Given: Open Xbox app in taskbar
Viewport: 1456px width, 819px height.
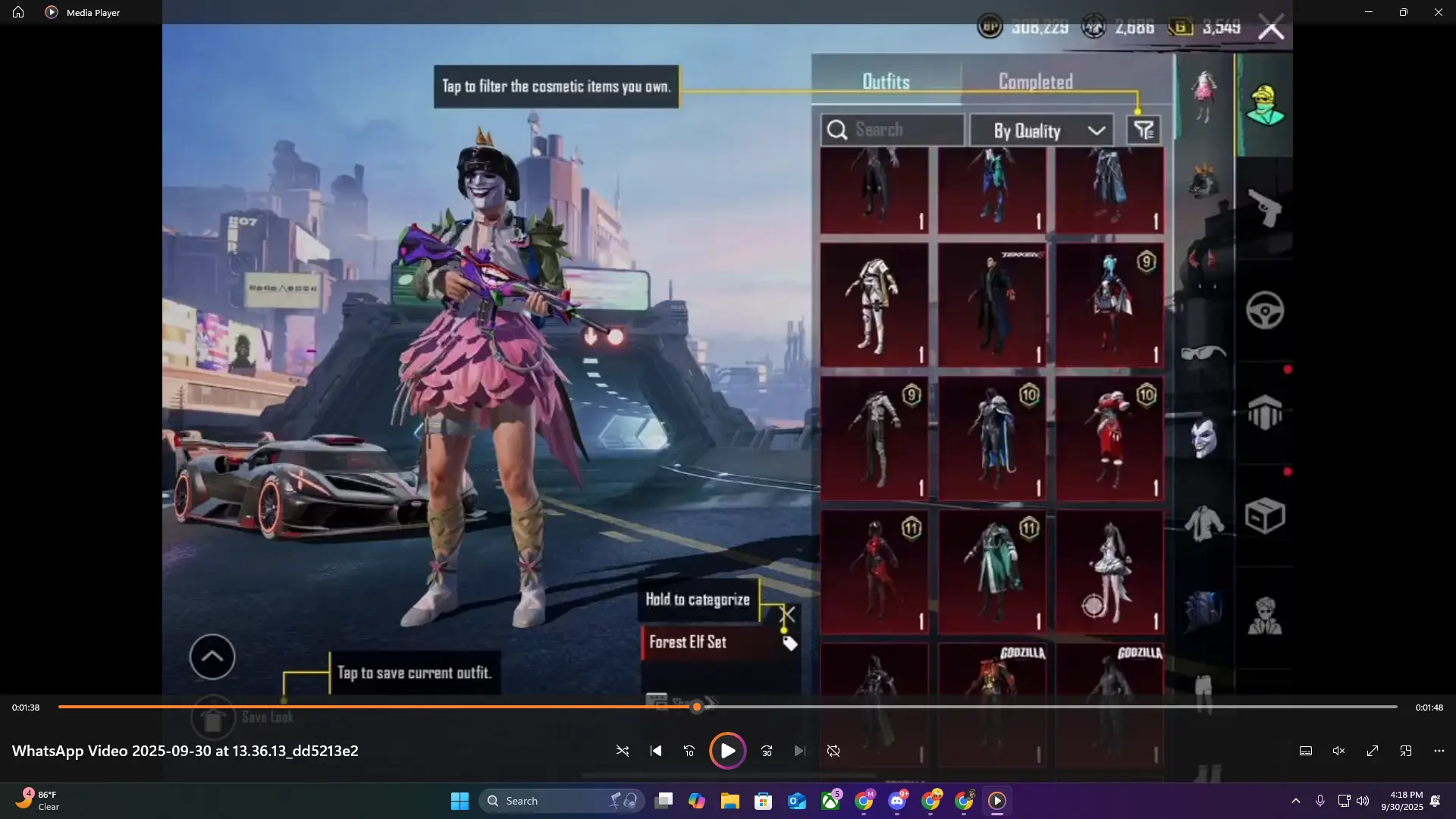Looking at the screenshot, I should (830, 801).
